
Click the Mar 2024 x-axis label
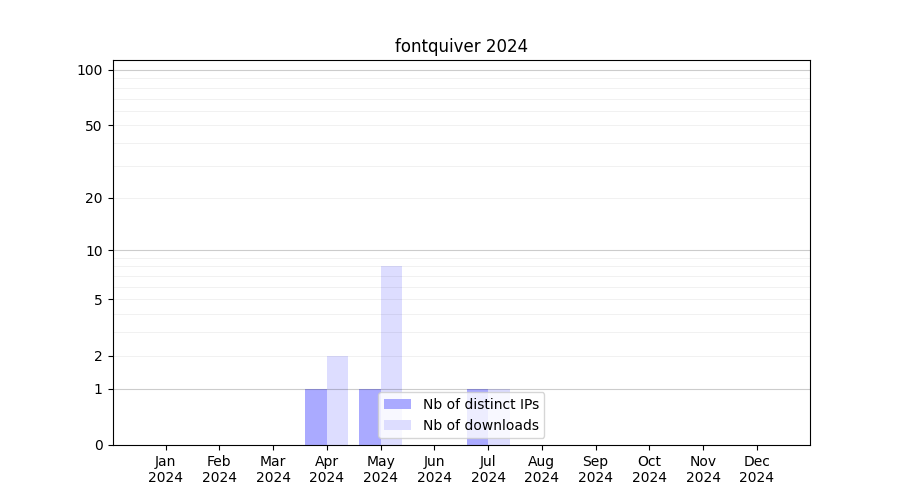(x=273, y=469)
